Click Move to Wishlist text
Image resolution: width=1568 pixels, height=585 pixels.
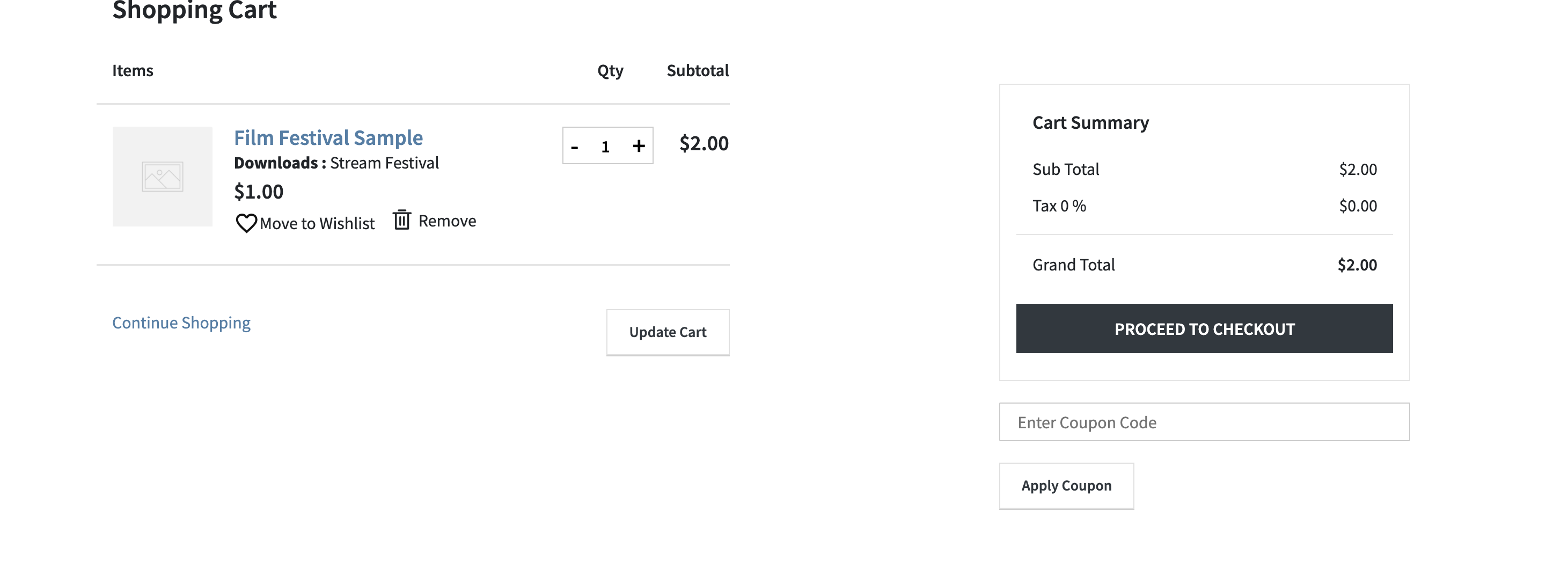(x=317, y=223)
